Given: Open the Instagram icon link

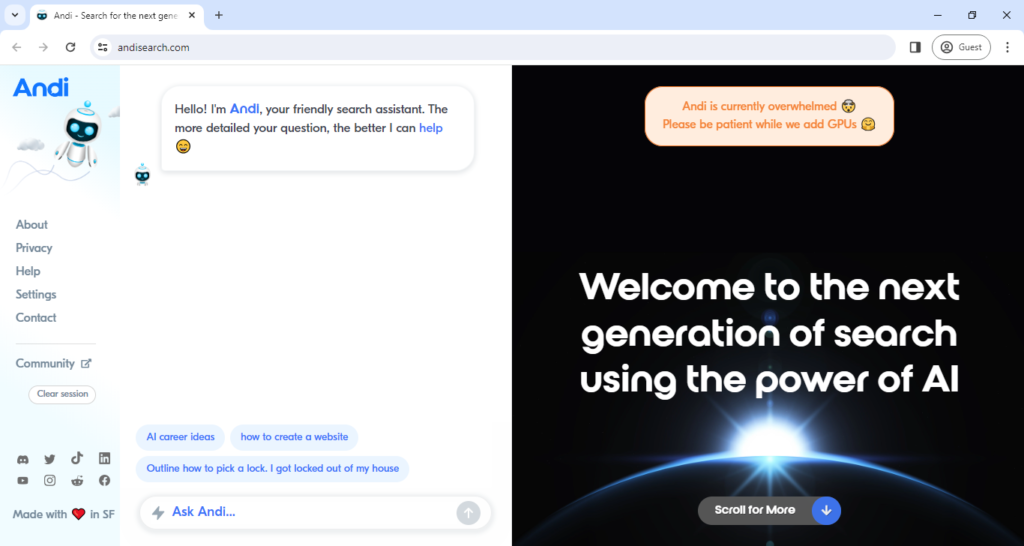Looking at the screenshot, I should 50,481.
